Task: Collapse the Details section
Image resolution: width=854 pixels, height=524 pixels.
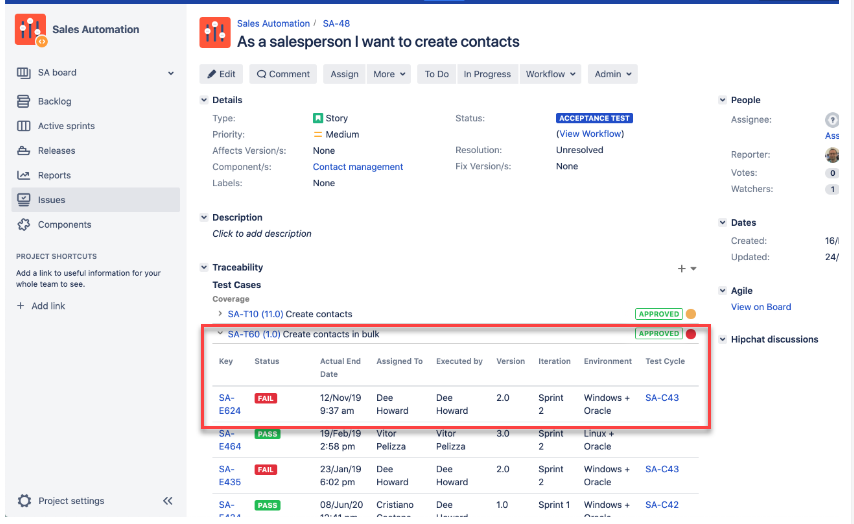Action: [x=204, y=100]
